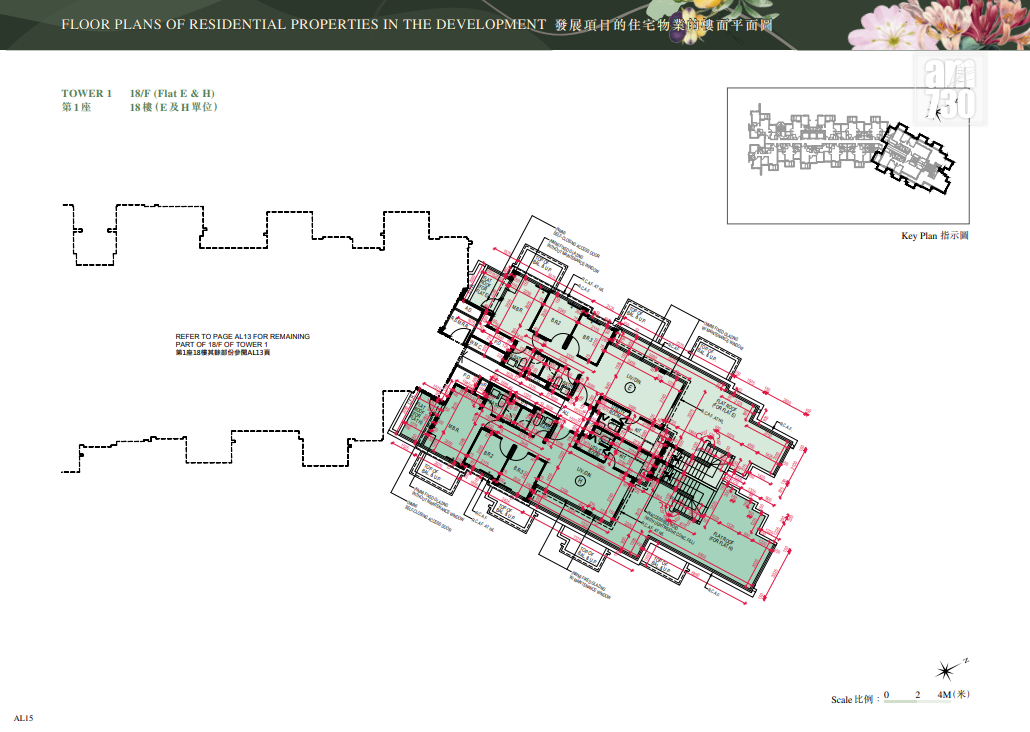Click the Flat Roof (For Flat H) area
This screenshot has width=1030, height=732.
click(721, 540)
